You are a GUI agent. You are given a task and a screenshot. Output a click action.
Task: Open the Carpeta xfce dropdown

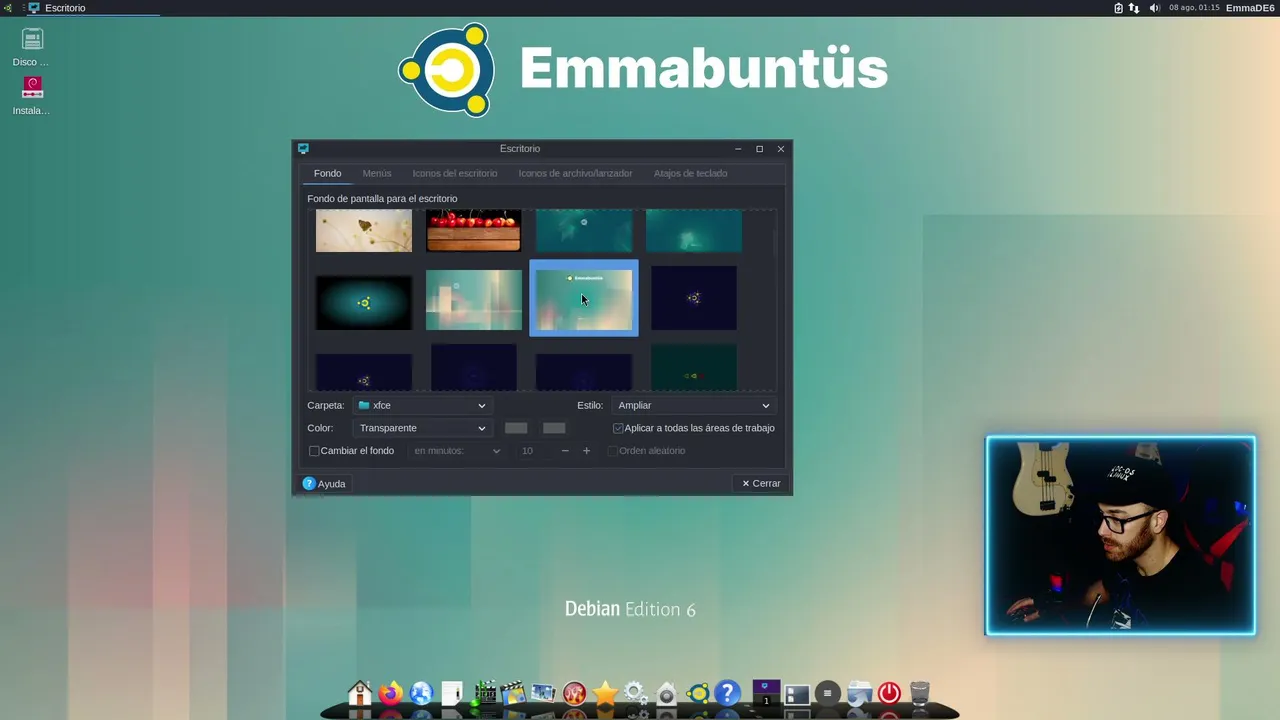(421, 405)
